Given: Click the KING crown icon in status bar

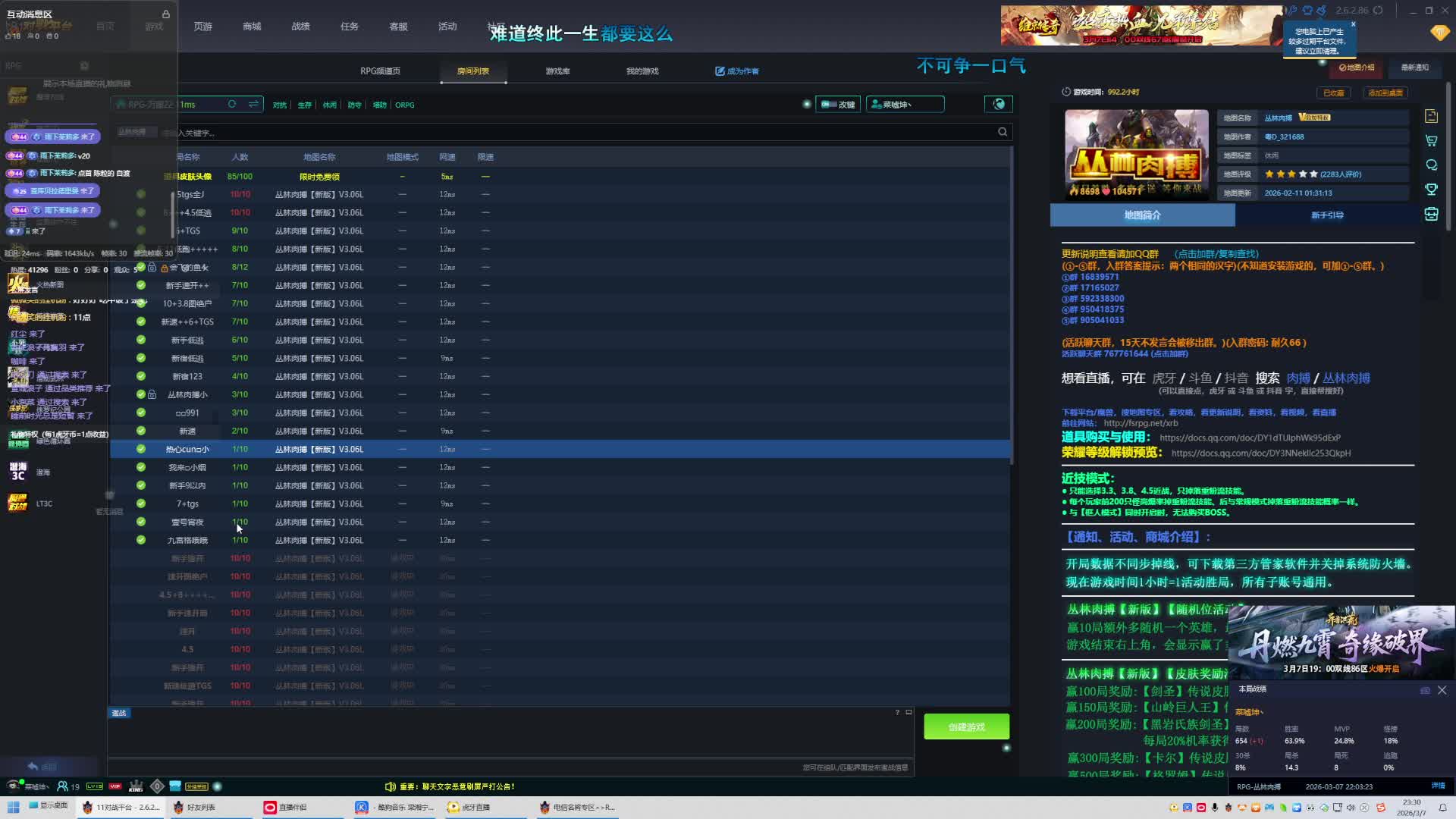Looking at the screenshot, I should (136, 786).
